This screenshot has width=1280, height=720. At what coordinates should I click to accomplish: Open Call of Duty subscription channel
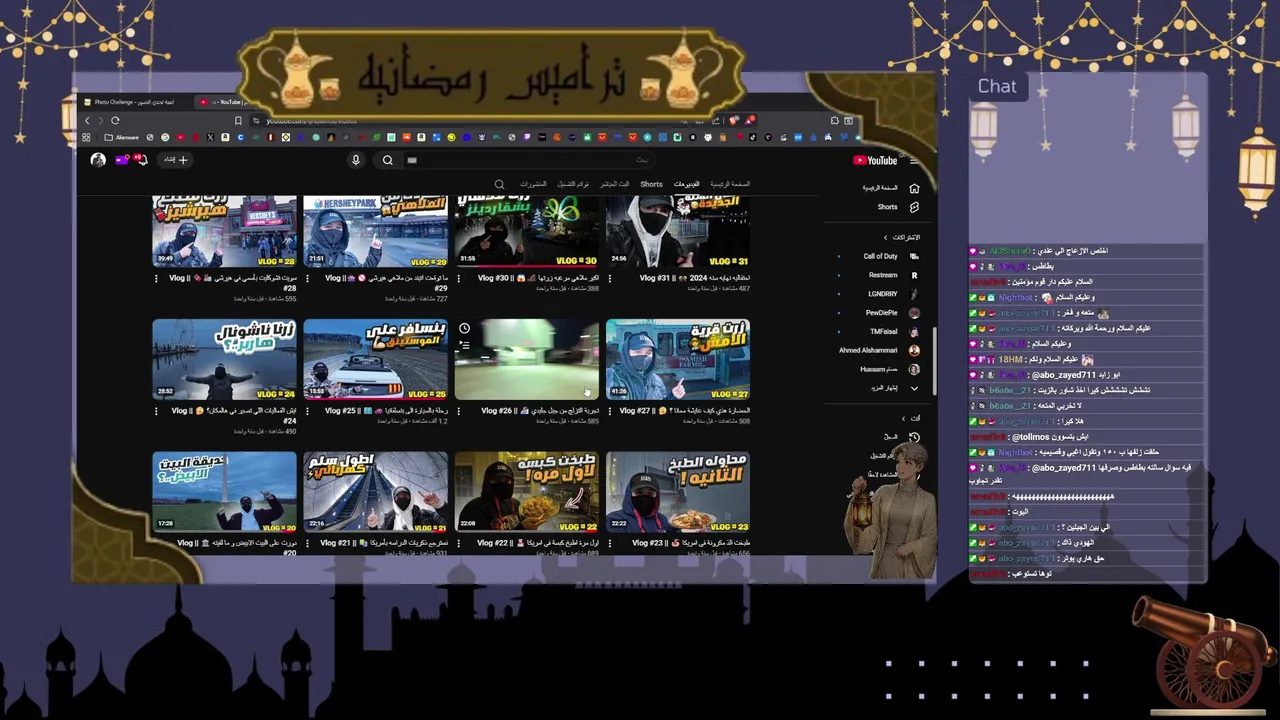[x=880, y=256]
